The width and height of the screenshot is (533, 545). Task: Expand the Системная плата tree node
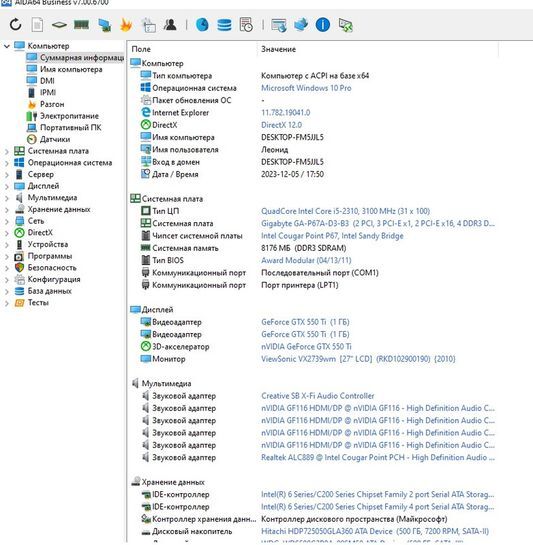[7, 151]
